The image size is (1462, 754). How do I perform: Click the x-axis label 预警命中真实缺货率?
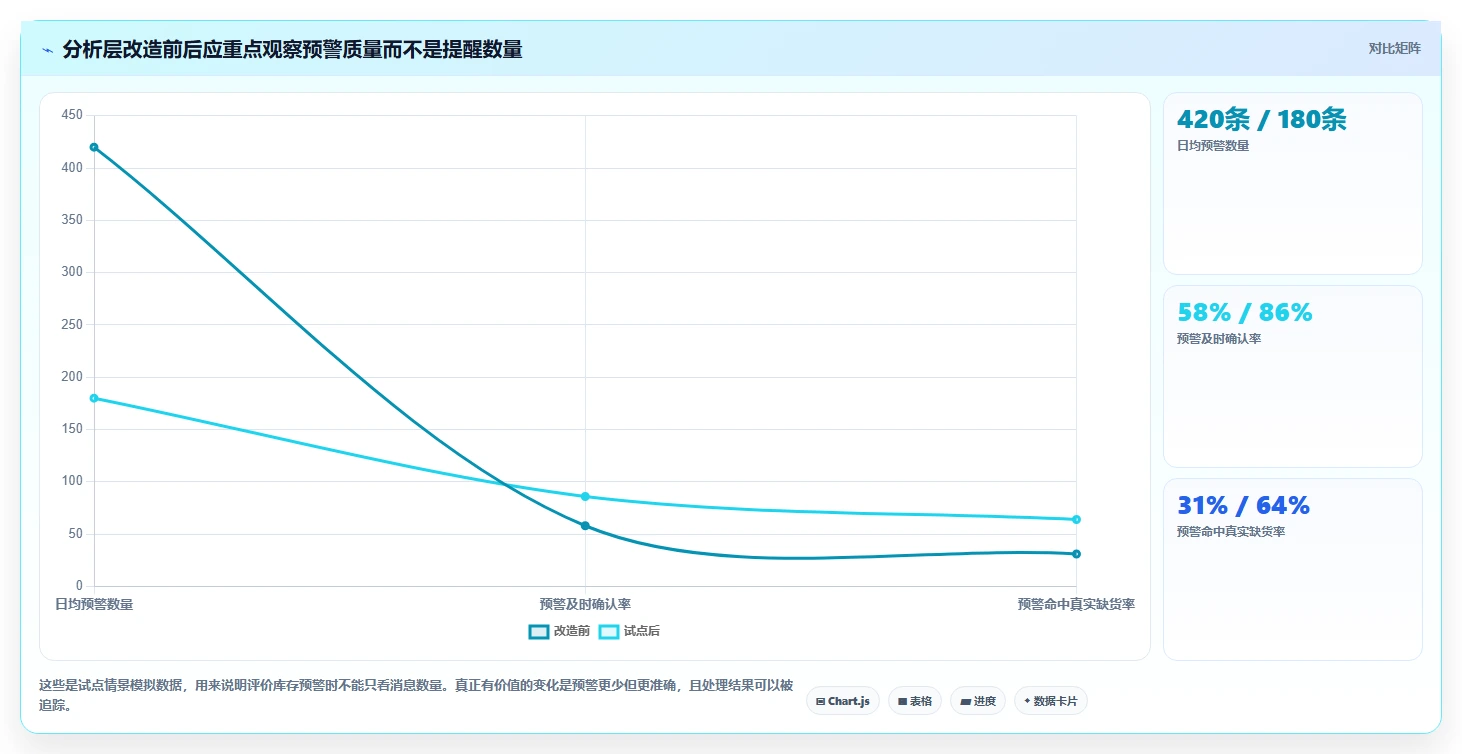[1076, 604]
